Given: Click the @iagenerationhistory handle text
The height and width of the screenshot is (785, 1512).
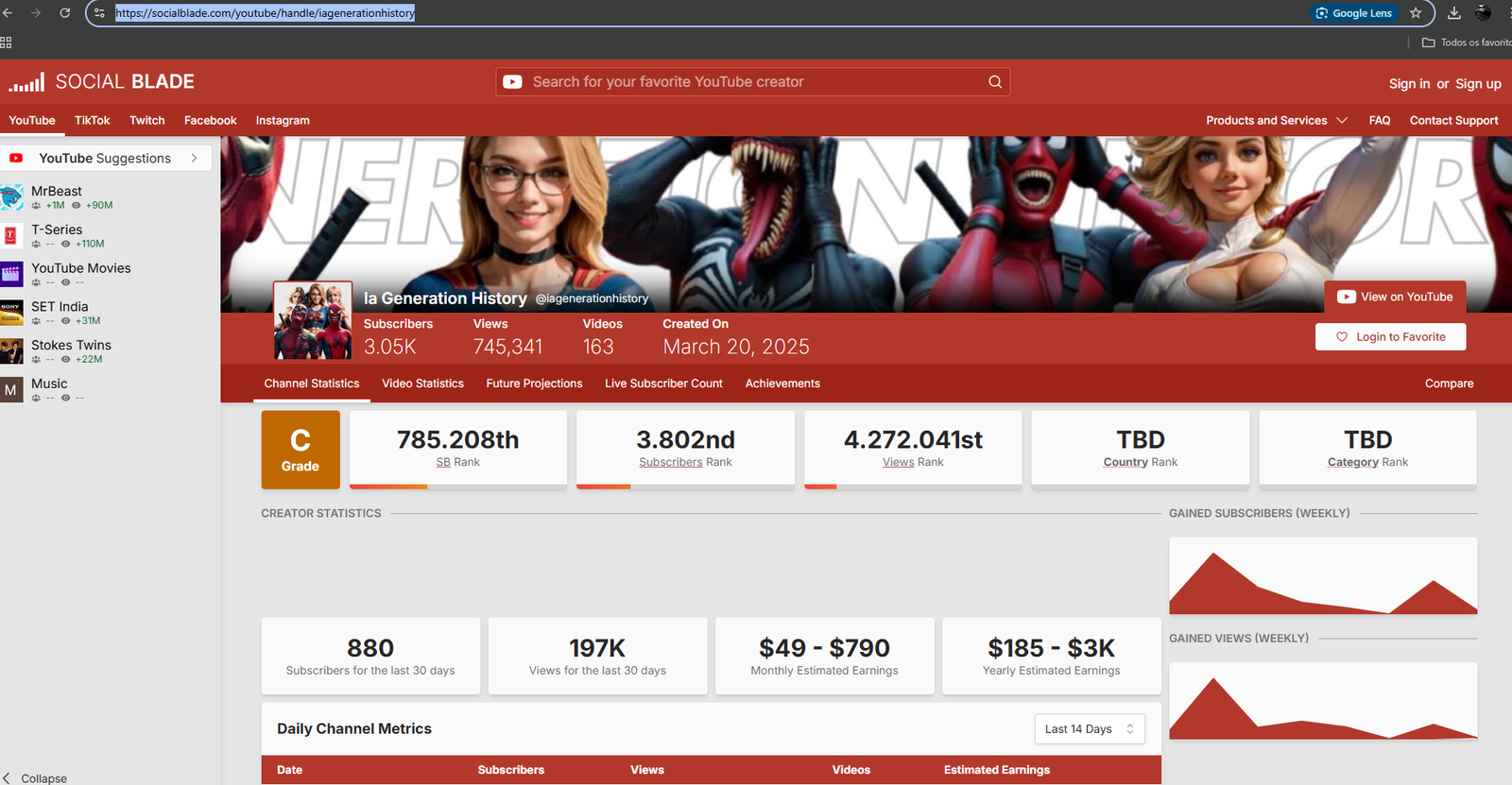Looking at the screenshot, I should (x=592, y=299).
